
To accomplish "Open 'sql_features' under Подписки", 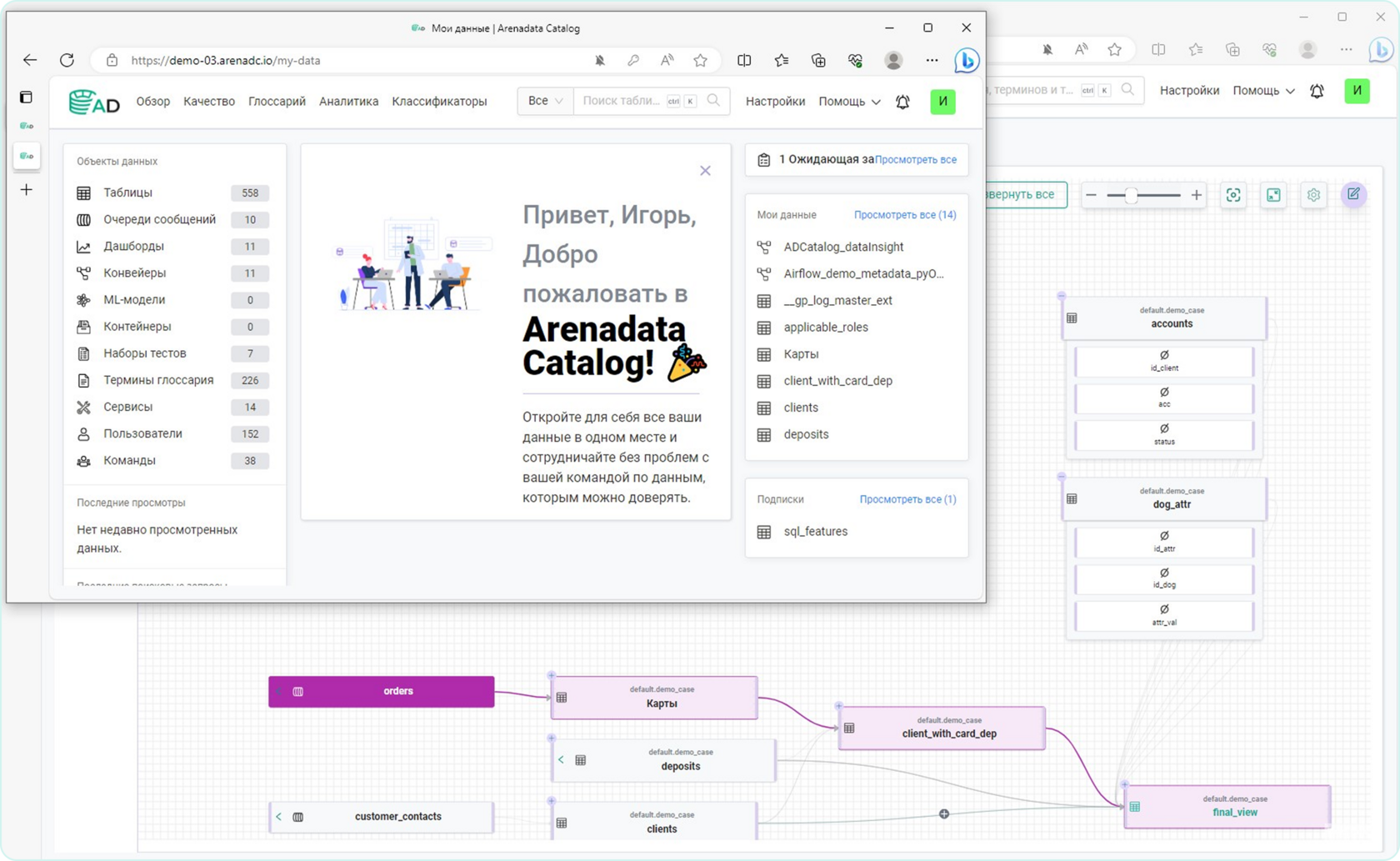I will coord(816,532).
